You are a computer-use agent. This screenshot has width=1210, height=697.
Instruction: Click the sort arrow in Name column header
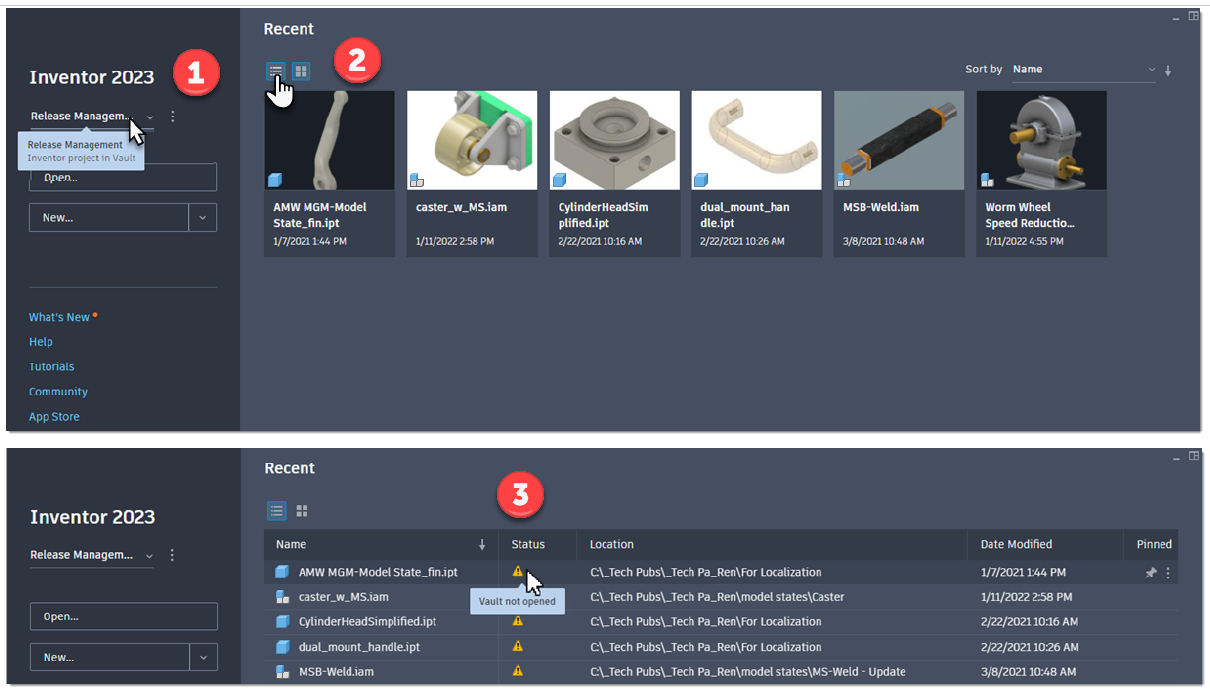click(482, 545)
